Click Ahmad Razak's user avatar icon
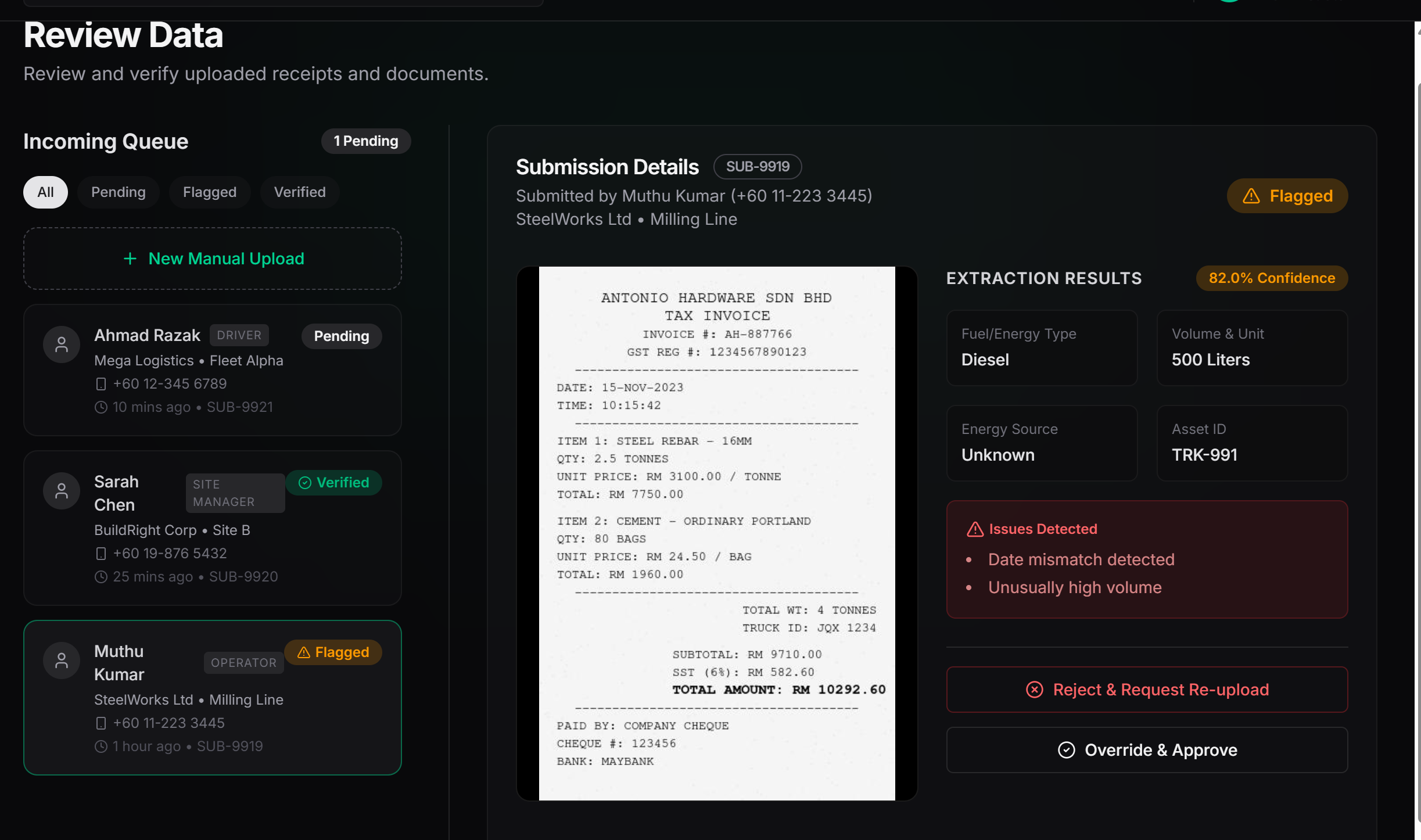 (62, 344)
